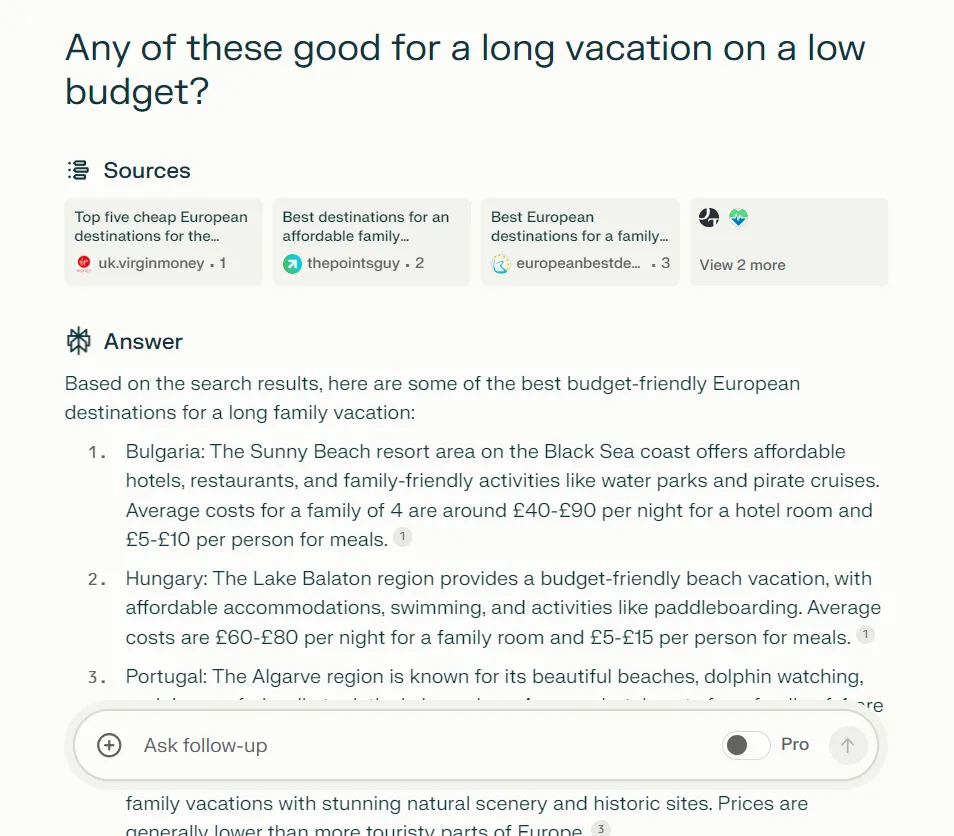
Task: Click the europeanbestdestinations favicon
Action: (501, 263)
